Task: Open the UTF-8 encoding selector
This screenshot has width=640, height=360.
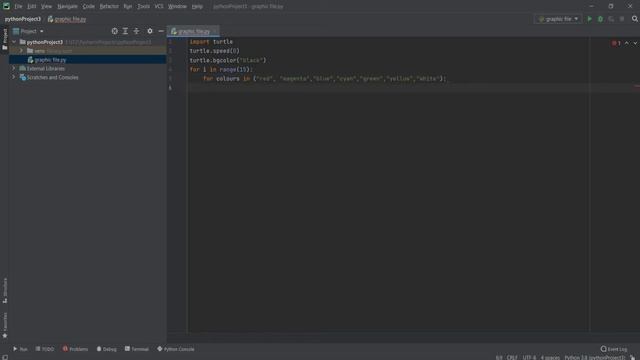Action: [x=529, y=357]
